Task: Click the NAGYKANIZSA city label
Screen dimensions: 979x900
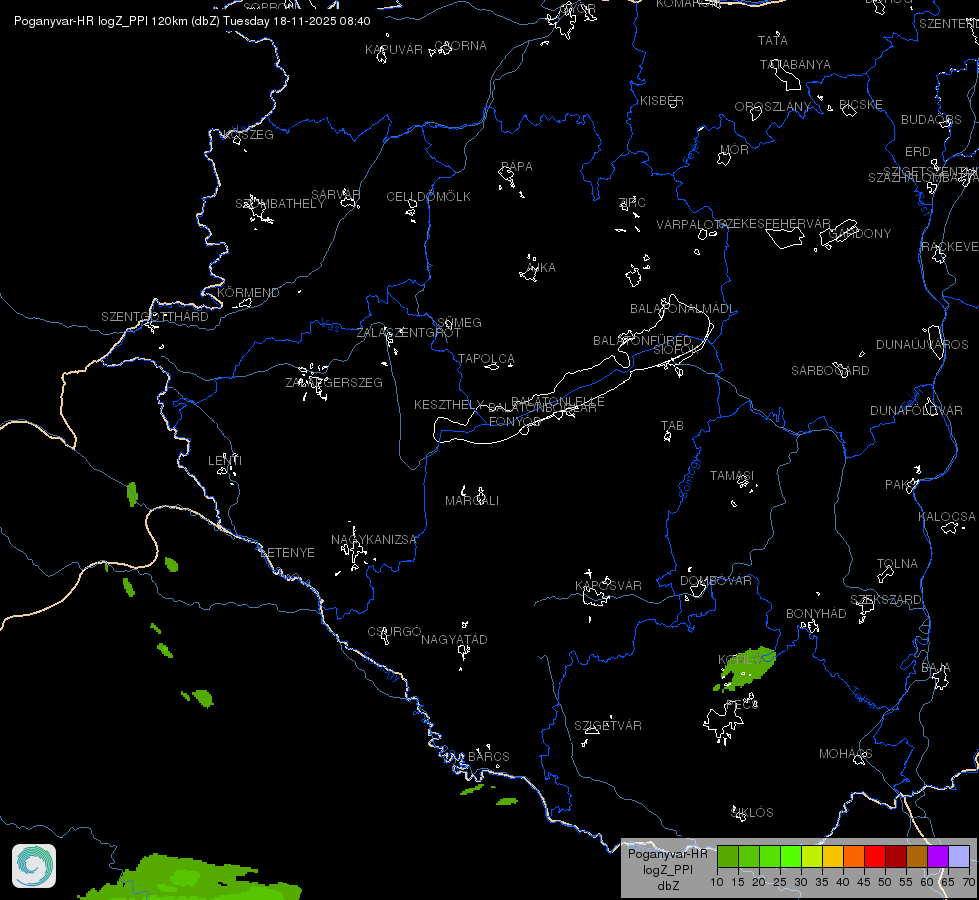Action: (x=373, y=540)
